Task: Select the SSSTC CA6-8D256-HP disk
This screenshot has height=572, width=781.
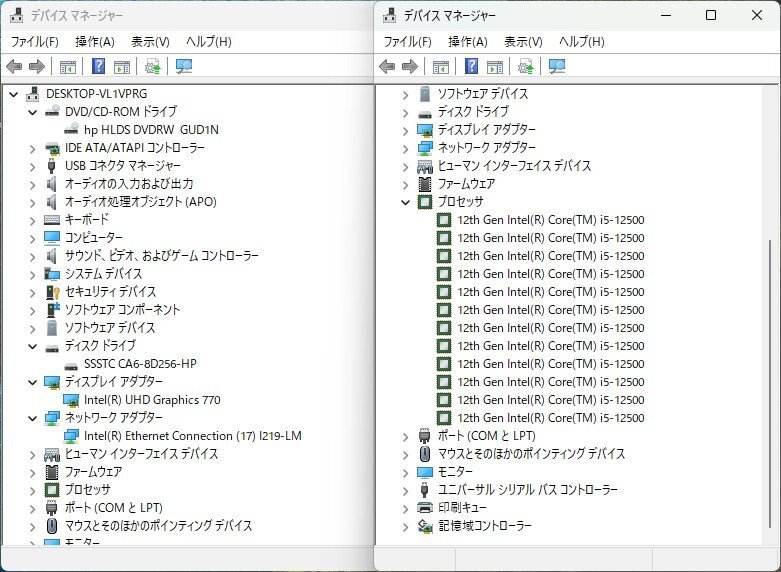Action: click(140, 364)
